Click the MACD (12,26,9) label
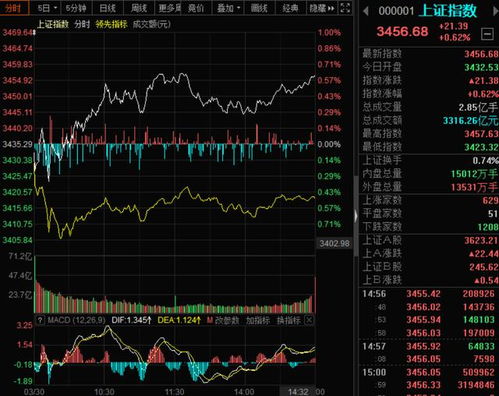The image size is (499, 396). [76, 320]
